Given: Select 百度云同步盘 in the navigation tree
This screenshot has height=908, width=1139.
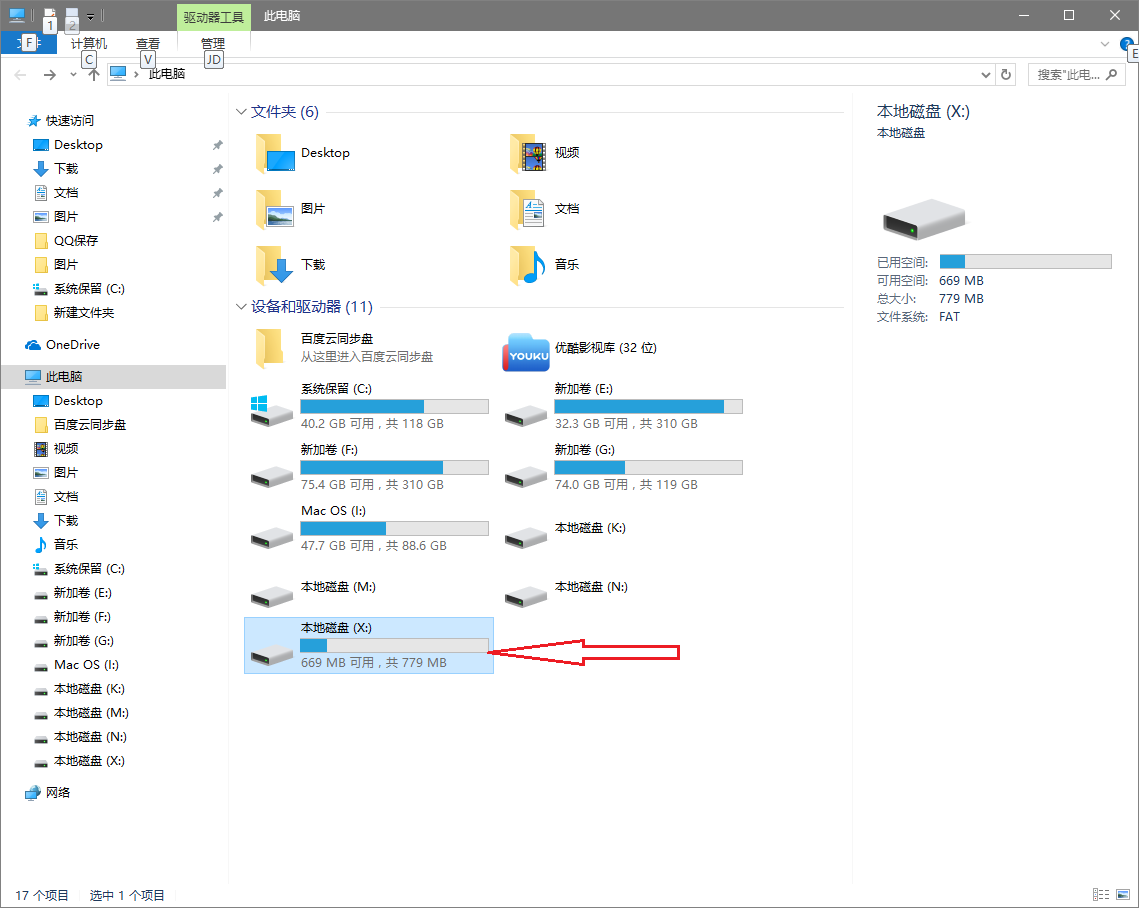Looking at the screenshot, I should click(x=81, y=425).
